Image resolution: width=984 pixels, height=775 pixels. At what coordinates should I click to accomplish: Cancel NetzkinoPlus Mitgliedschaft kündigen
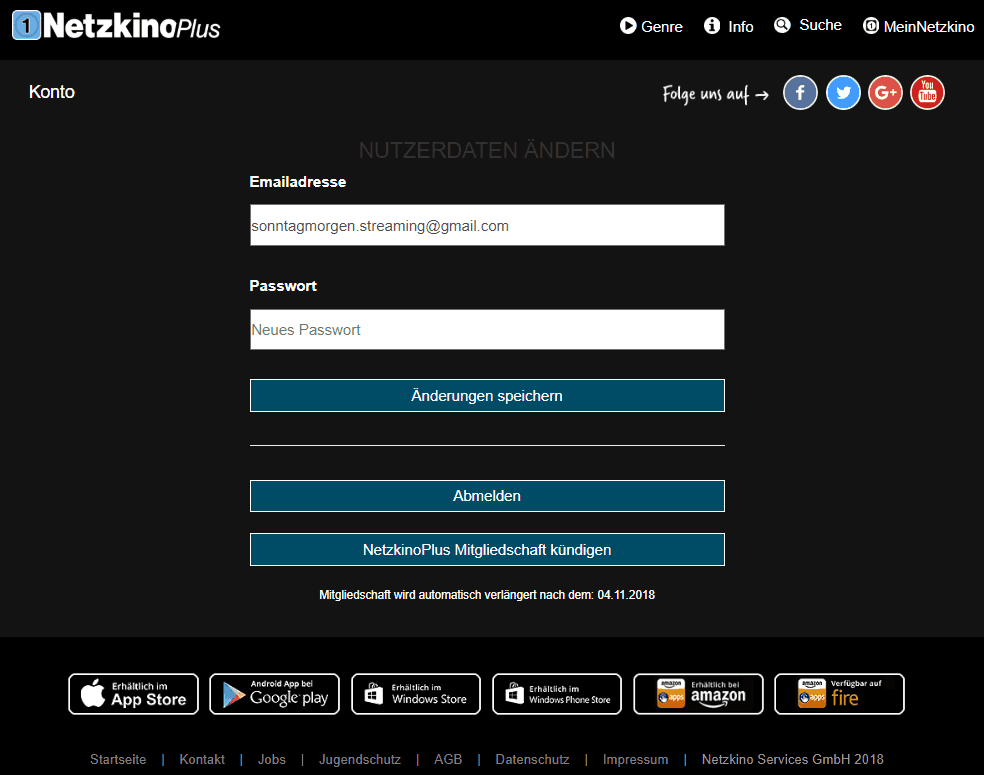point(487,550)
